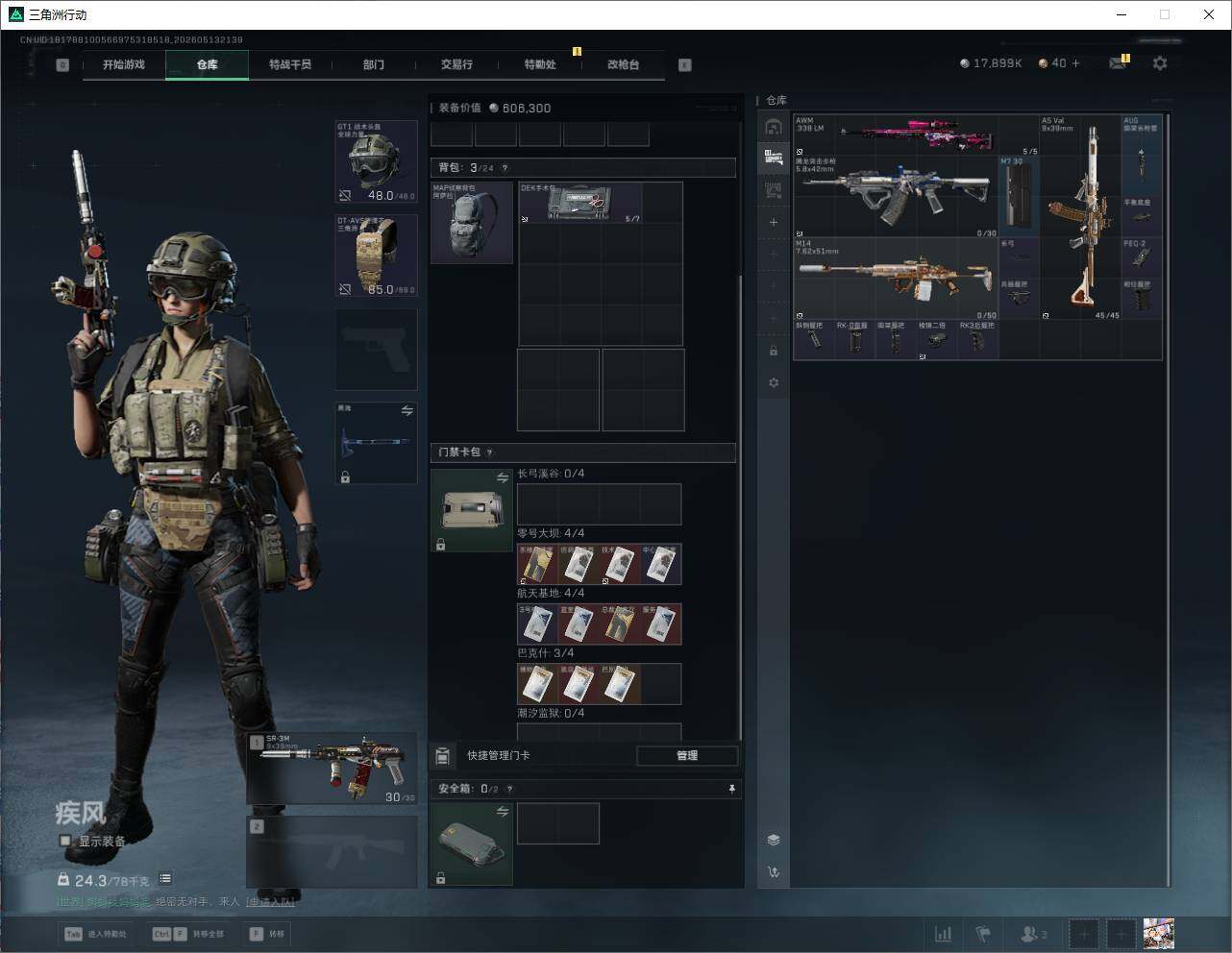
Task: Select the AUG barrel attachment in warehouse
Action: pyautogui.click(x=1142, y=156)
